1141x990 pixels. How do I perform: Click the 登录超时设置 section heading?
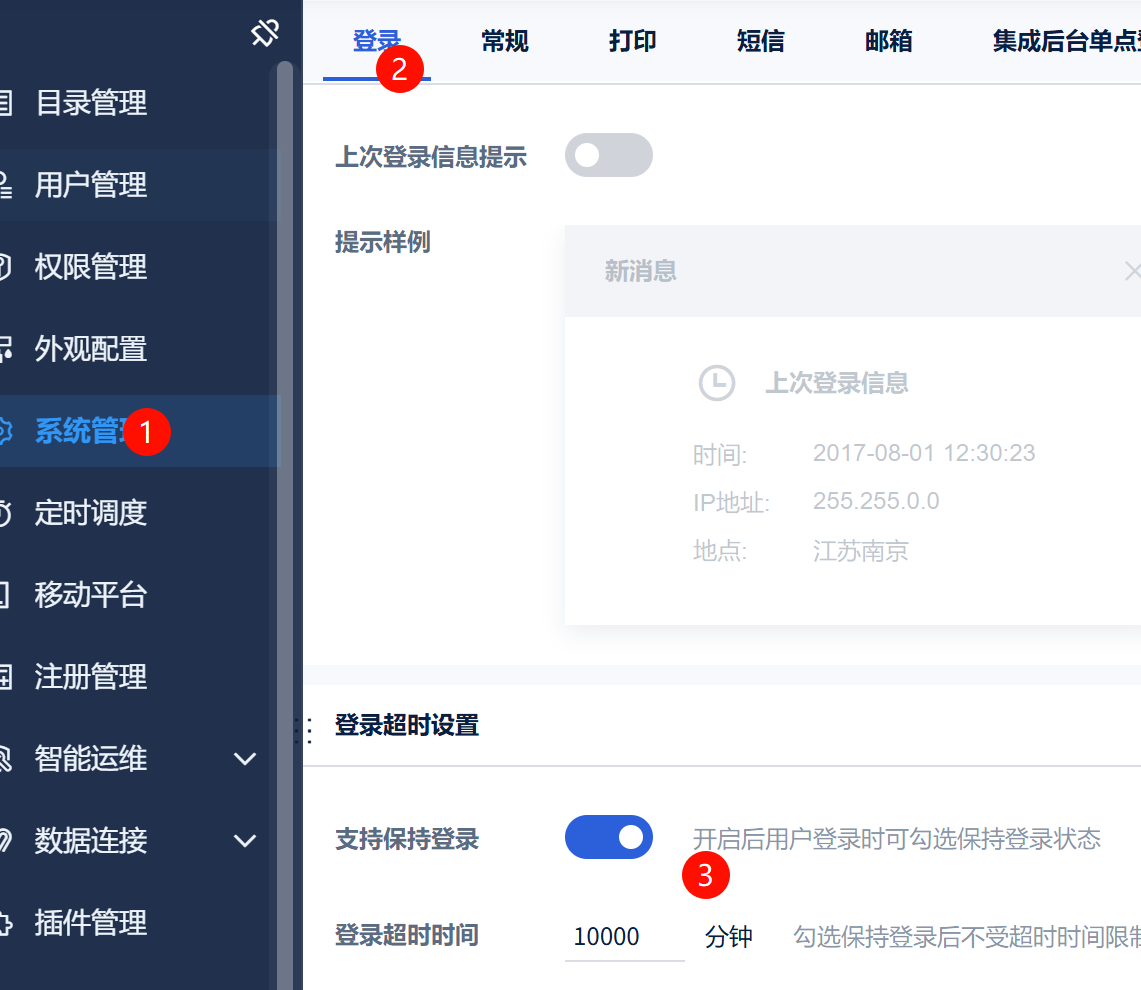(x=407, y=725)
